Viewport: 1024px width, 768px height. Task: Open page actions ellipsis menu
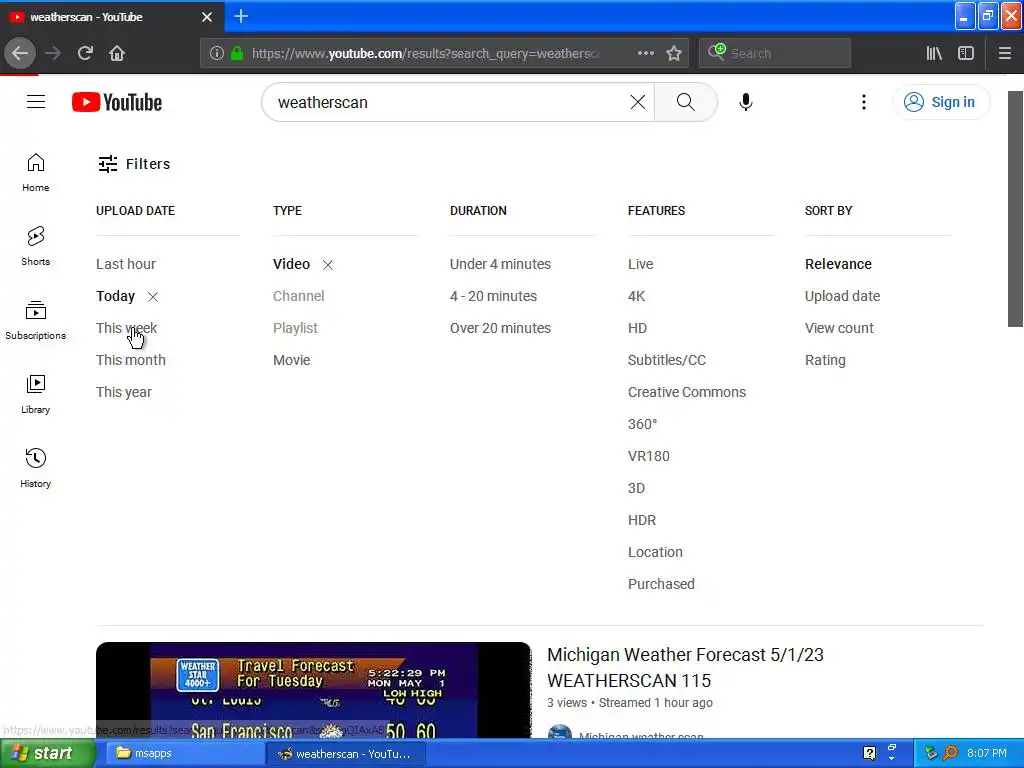(x=645, y=53)
